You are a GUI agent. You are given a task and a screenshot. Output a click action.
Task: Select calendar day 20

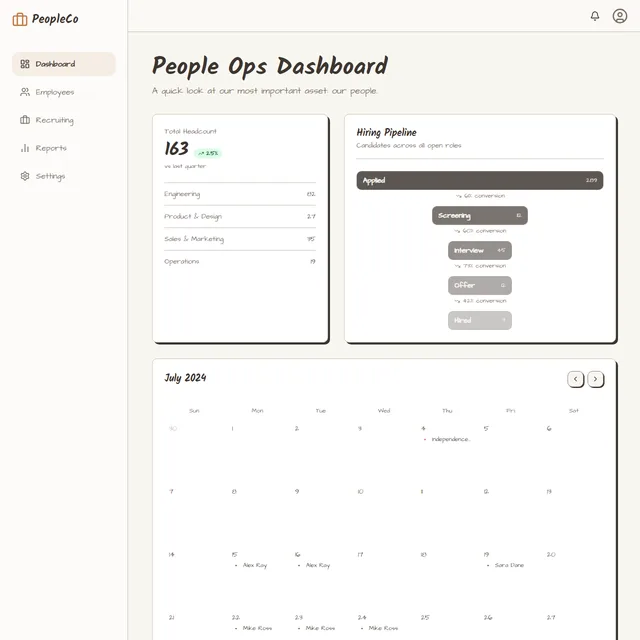pyautogui.click(x=551, y=554)
